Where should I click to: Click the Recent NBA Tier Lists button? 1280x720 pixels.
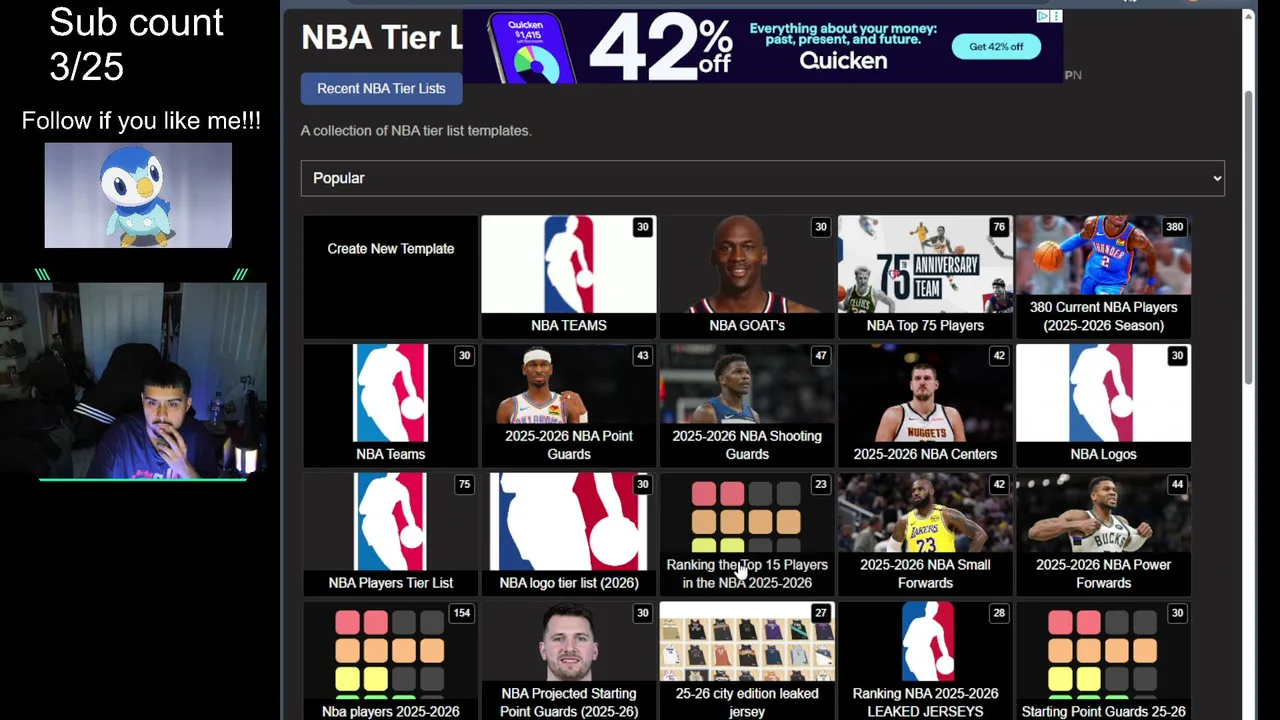tap(381, 88)
